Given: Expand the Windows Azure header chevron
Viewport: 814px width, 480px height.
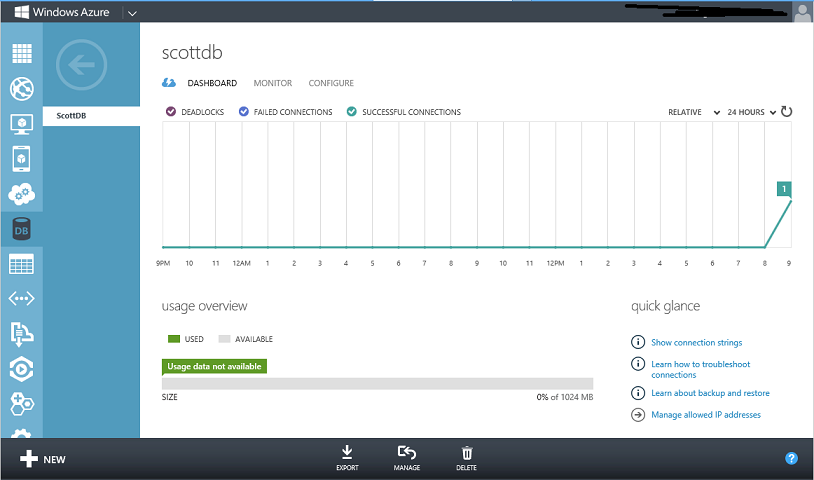Looking at the screenshot, I should [132, 13].
